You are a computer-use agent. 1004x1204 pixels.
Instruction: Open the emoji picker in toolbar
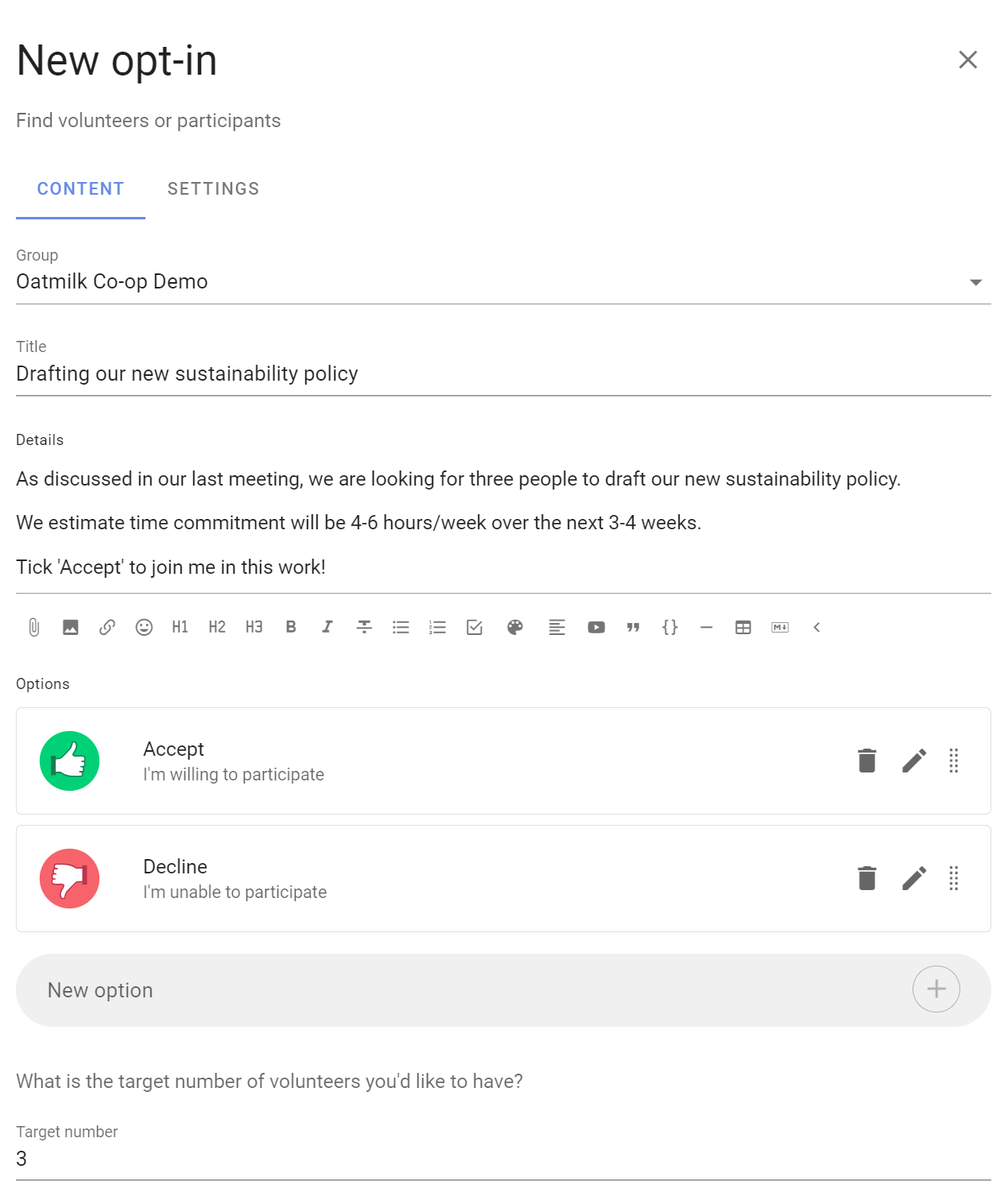click(144, 627)
